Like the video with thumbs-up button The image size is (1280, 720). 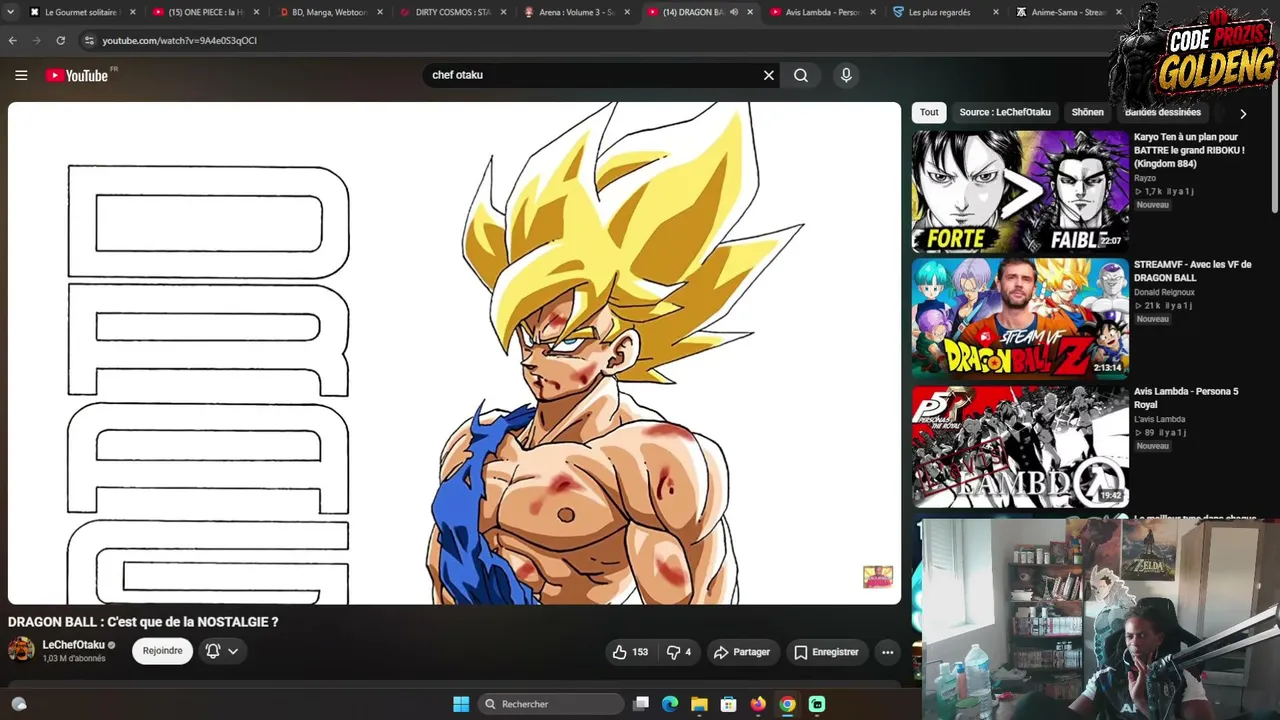point(632,652)
